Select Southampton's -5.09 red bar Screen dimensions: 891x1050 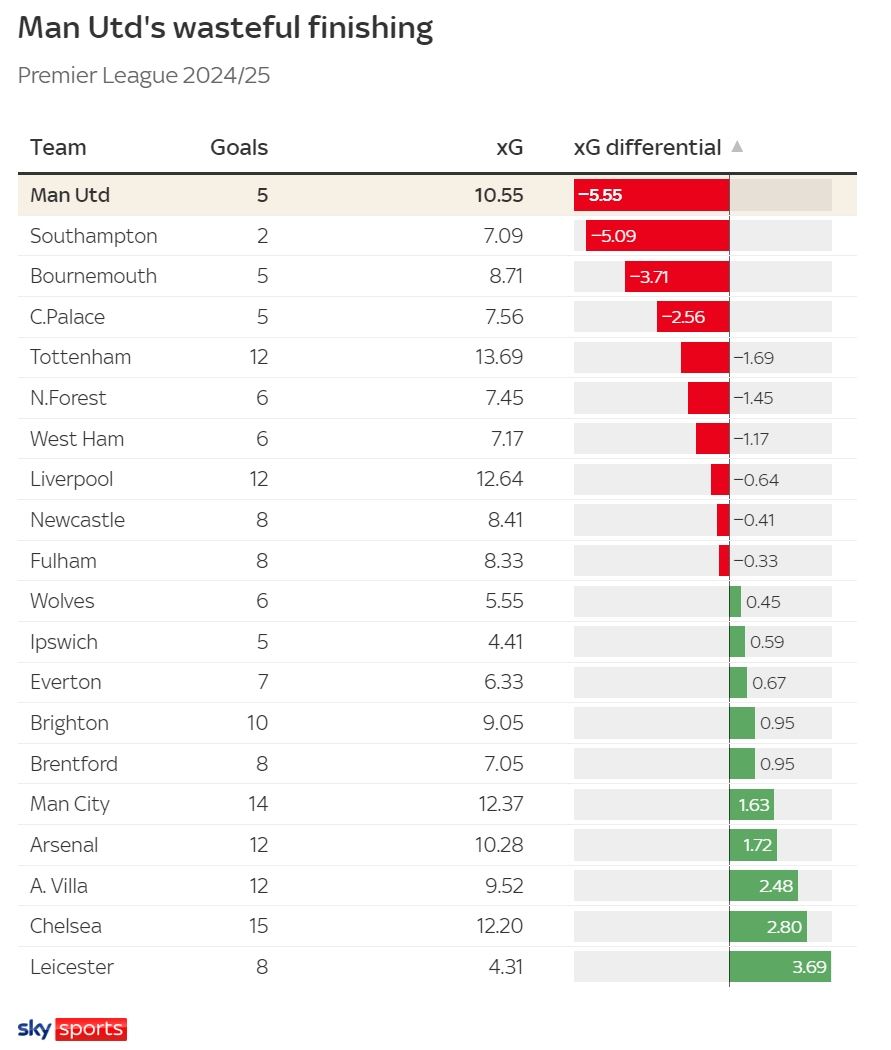(x=657, y=236)
